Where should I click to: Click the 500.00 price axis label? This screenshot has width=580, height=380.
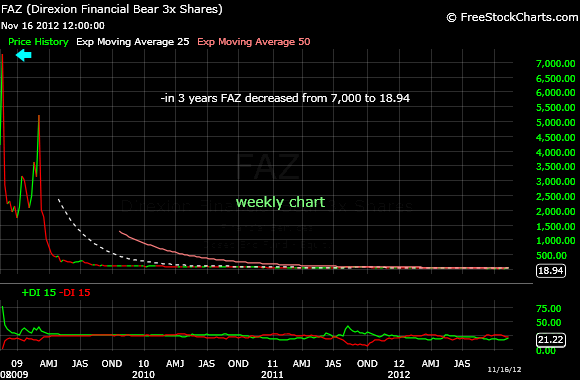(x=552, y=255)
